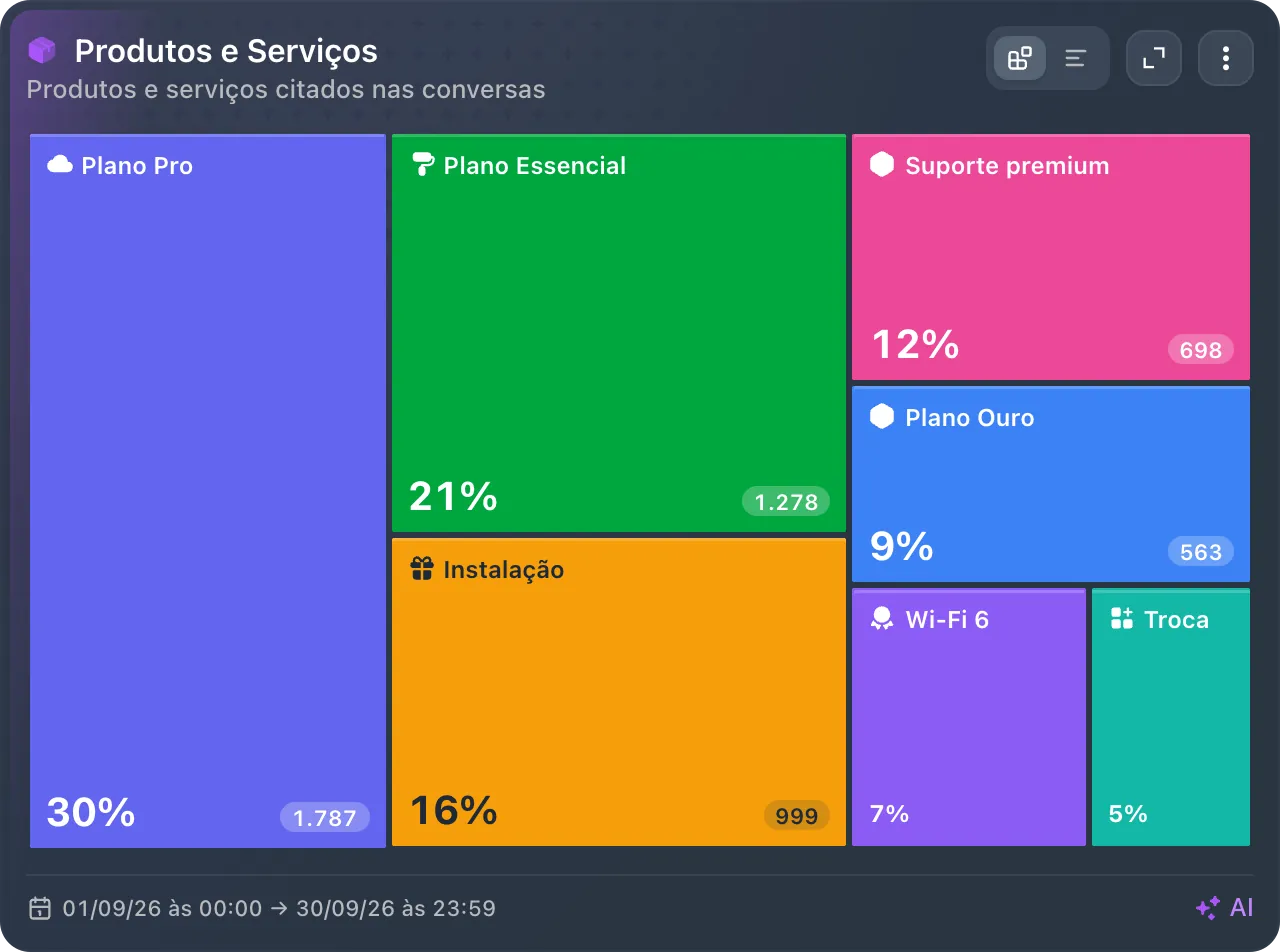Screen dimensions: 1280x952
Task: Click the 1.278 count badge
Action: pos(786,501)
